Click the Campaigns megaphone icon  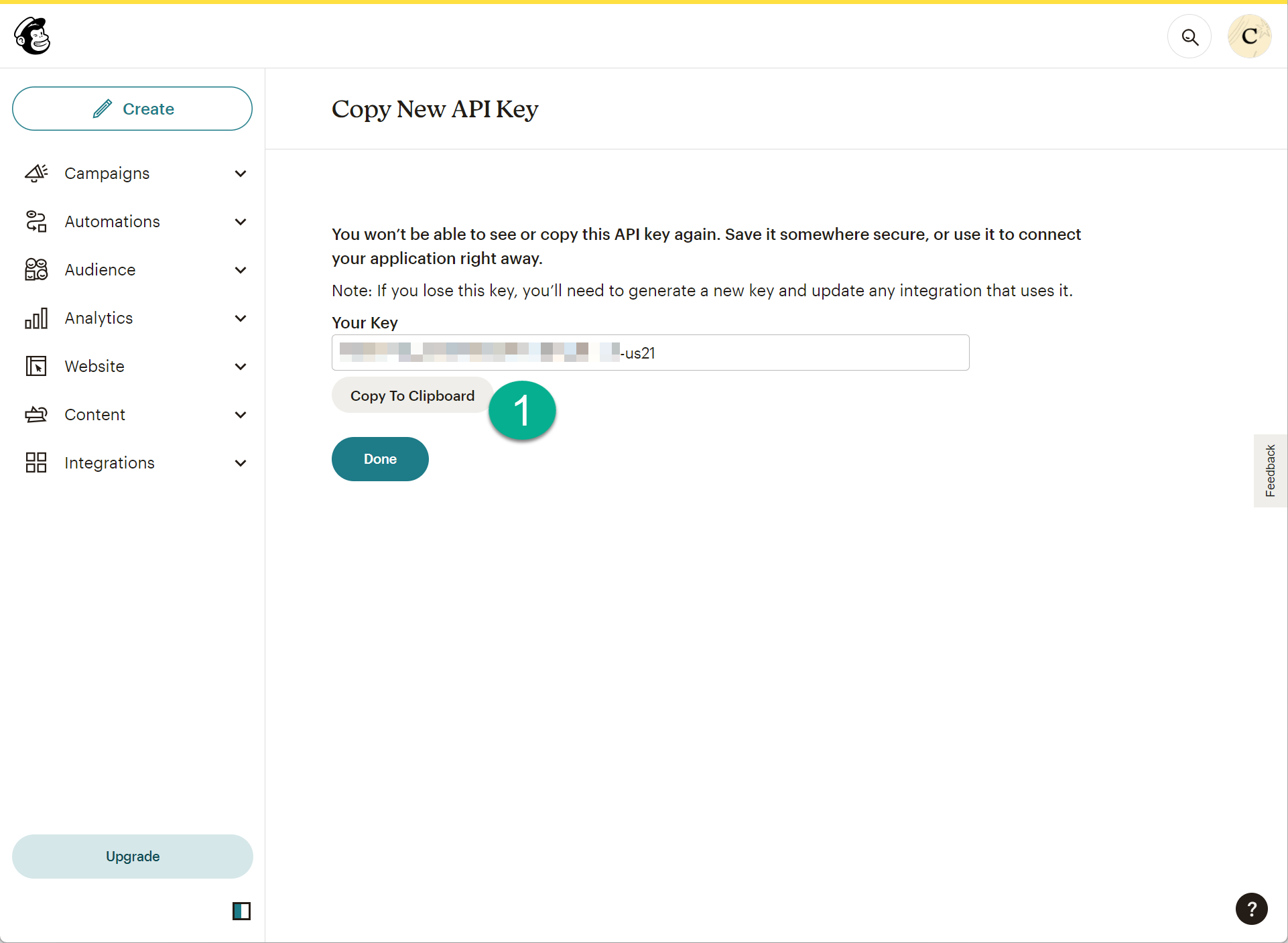point(36,174)
